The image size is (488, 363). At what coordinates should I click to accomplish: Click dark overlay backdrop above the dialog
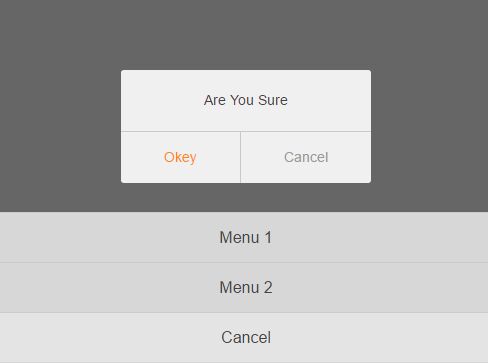(x=244, y=35)
